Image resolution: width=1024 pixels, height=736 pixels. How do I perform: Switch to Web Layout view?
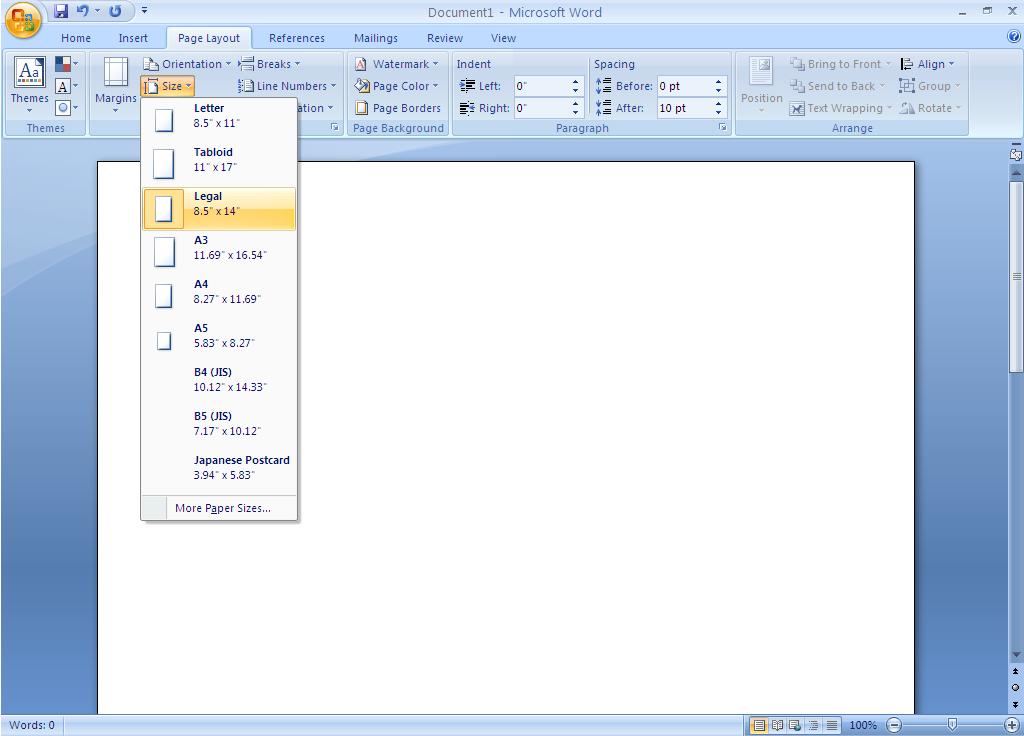pyautogui.click(x=795, y=725)
